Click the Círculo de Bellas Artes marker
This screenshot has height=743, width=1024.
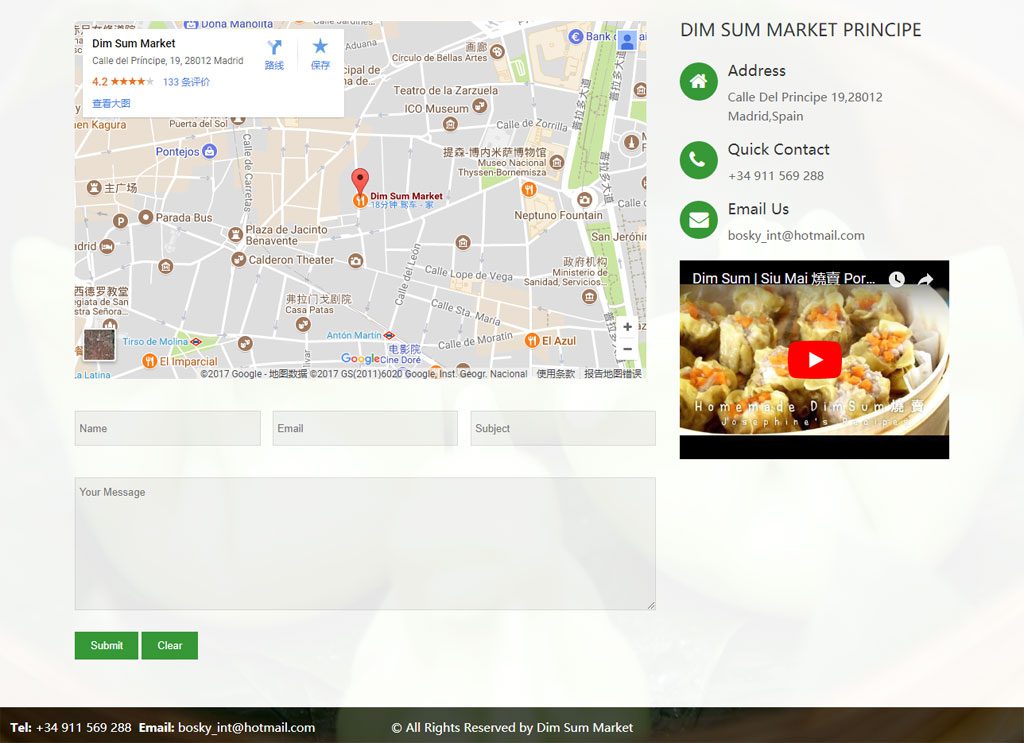(497, 52)
